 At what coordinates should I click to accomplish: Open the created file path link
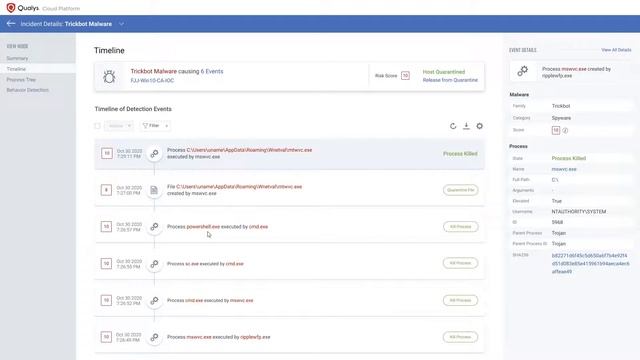(x=239, y=187)
